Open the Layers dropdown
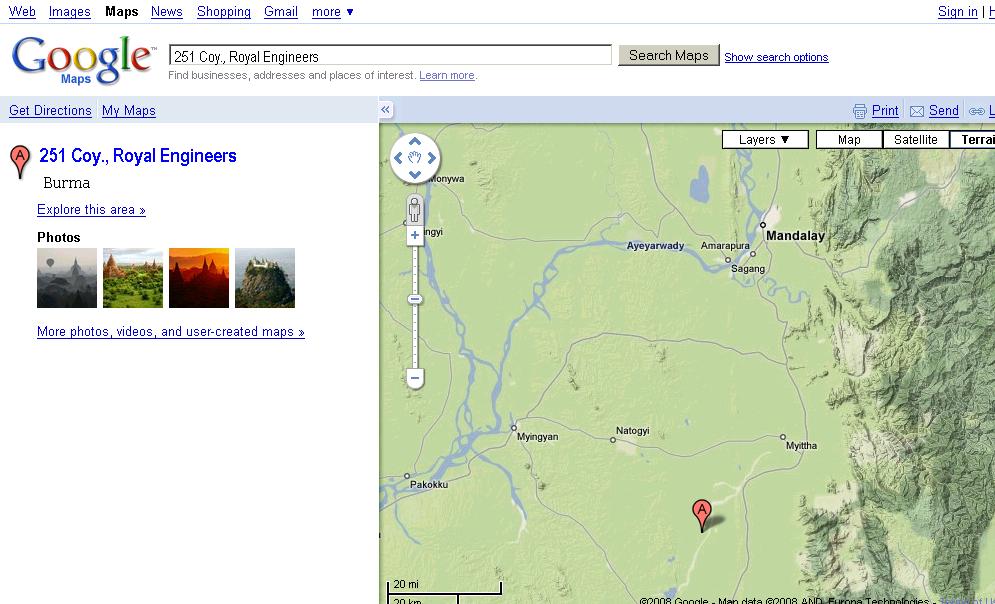This screenshot has width=995, height=604. click(765, 140)
